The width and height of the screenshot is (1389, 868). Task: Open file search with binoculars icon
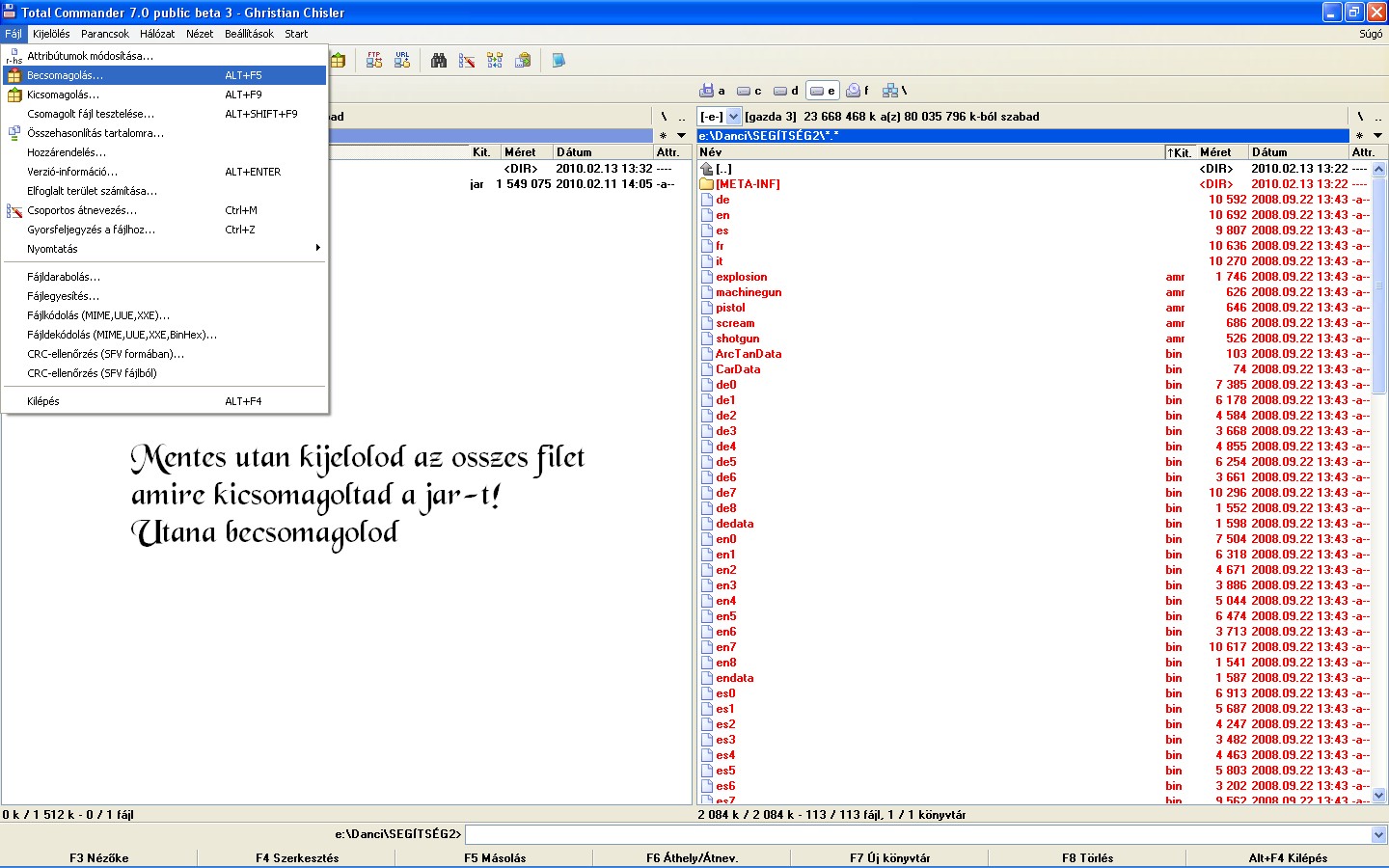coord(439,61)
